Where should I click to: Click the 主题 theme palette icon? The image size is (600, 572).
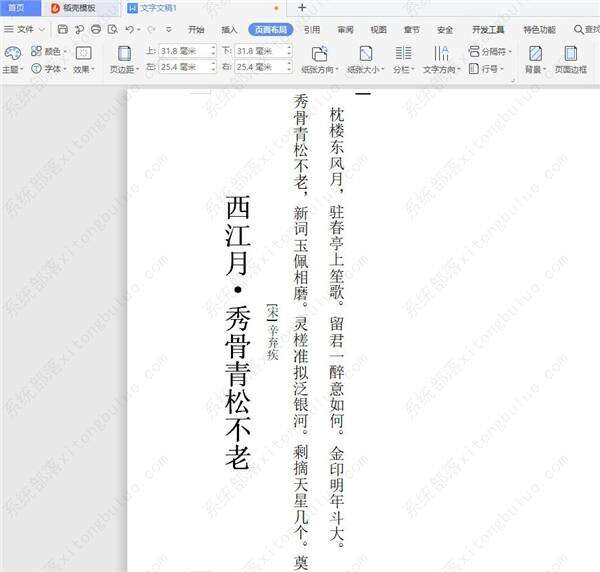tap(13, 54)
